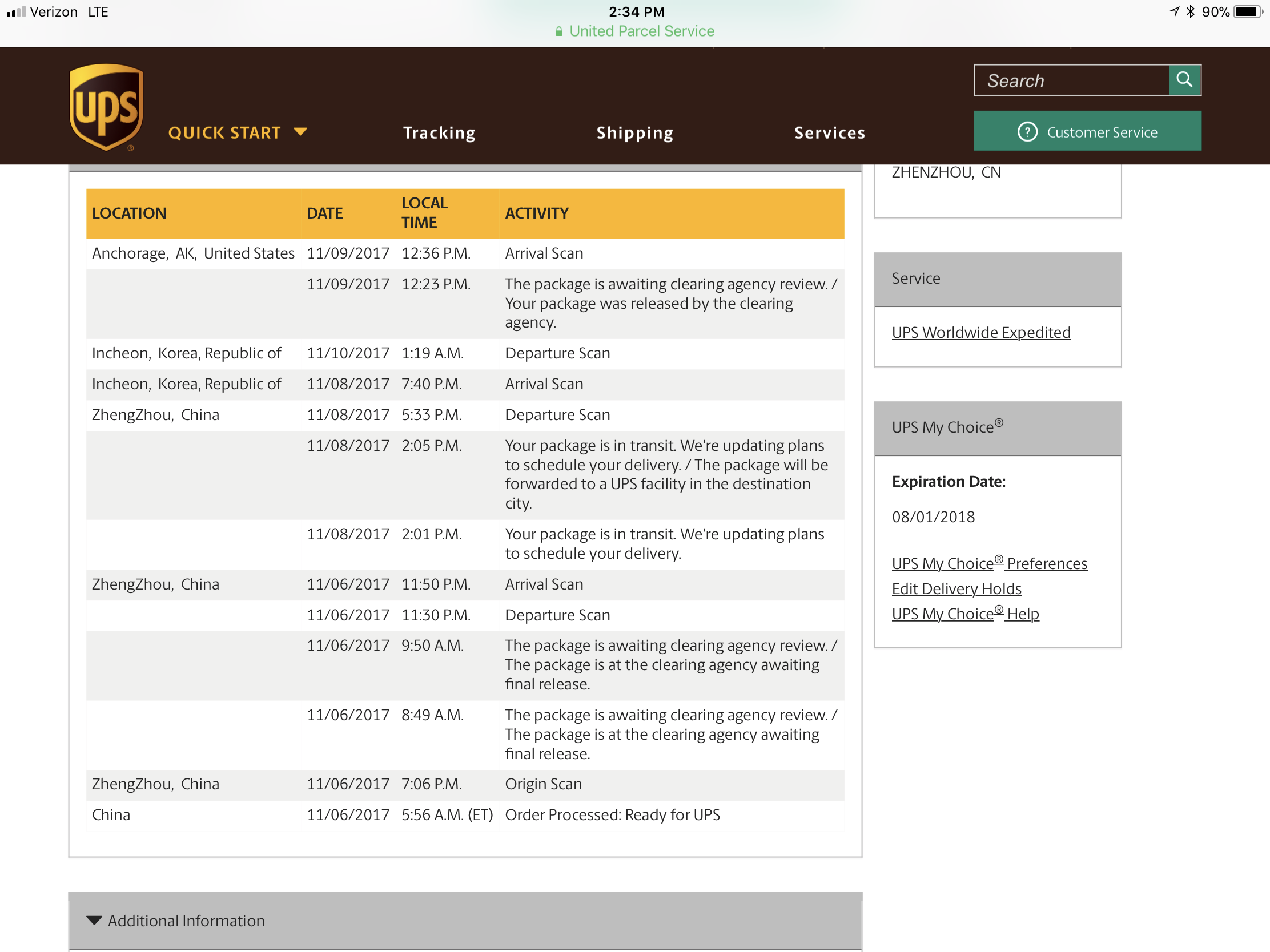This screenshot has height=952, width=1270.
Task: Click the question mark help icon
Action: (1027, 132)
